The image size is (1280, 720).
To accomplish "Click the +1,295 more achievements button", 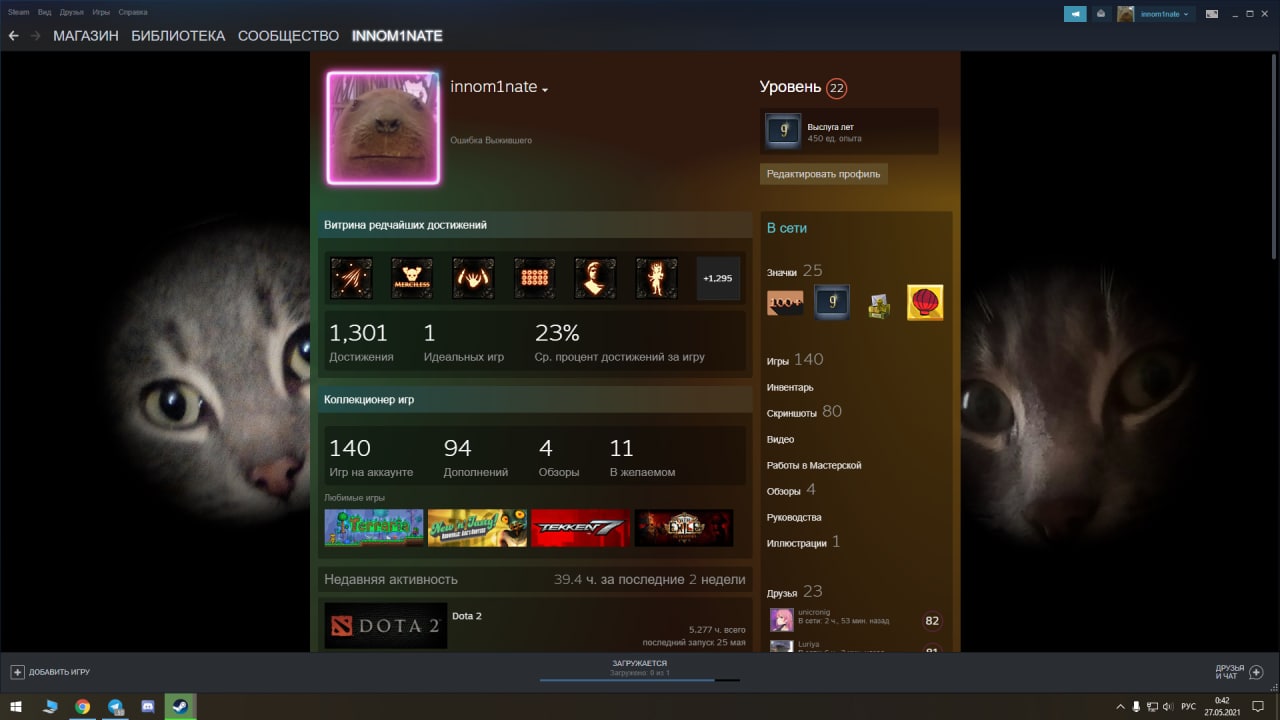I will point(718,278).
